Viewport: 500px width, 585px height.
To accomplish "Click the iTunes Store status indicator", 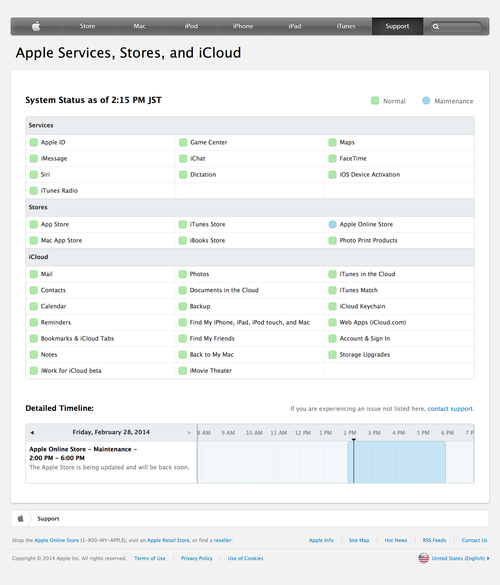I will tap(182, 224).
